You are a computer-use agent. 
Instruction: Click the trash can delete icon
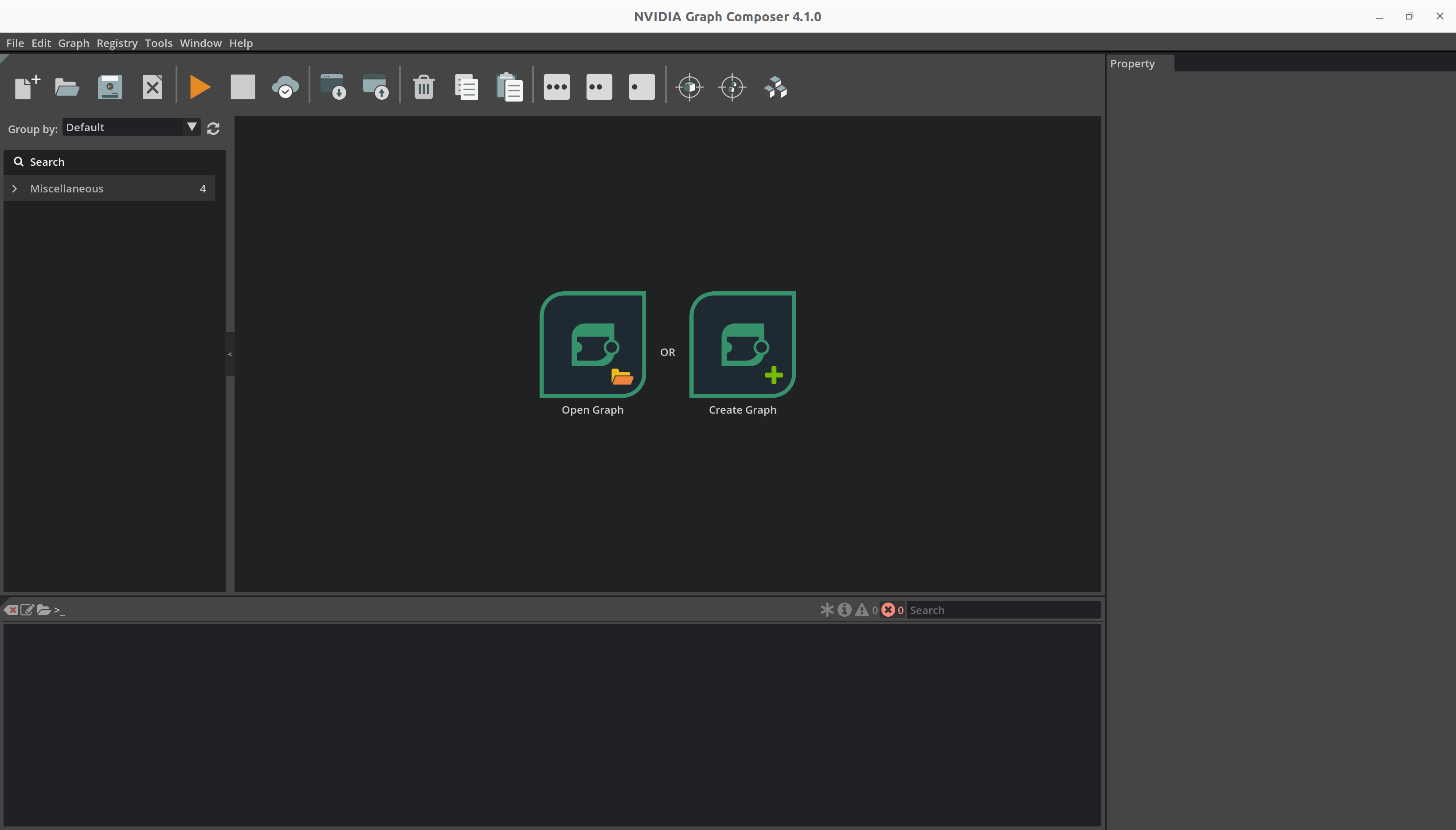423,87
